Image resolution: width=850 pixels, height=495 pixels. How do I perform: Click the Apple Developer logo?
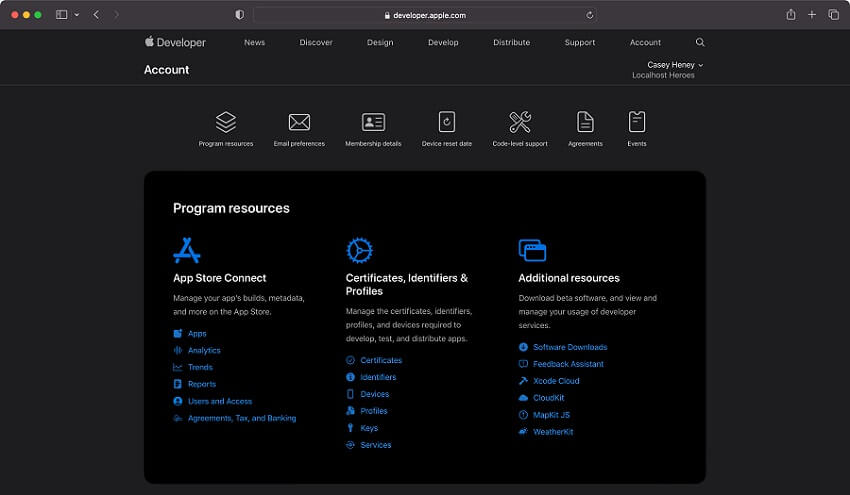click(175, 42)
